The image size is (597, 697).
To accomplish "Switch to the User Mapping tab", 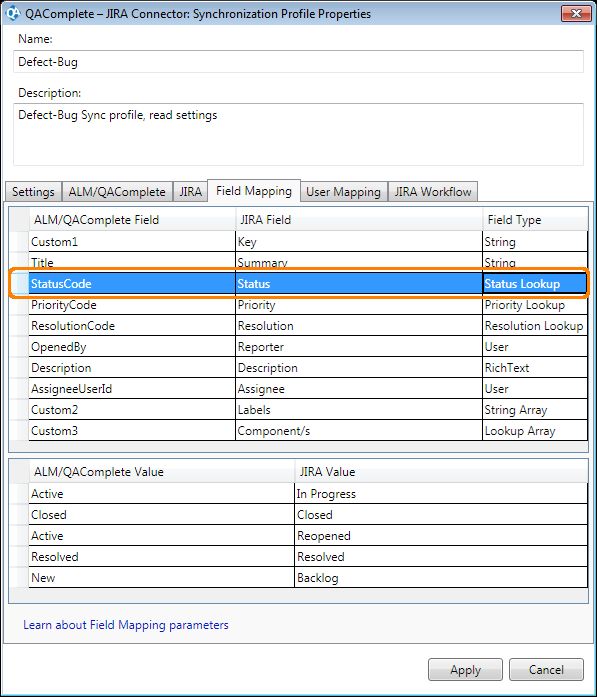I will click(344, 192).
